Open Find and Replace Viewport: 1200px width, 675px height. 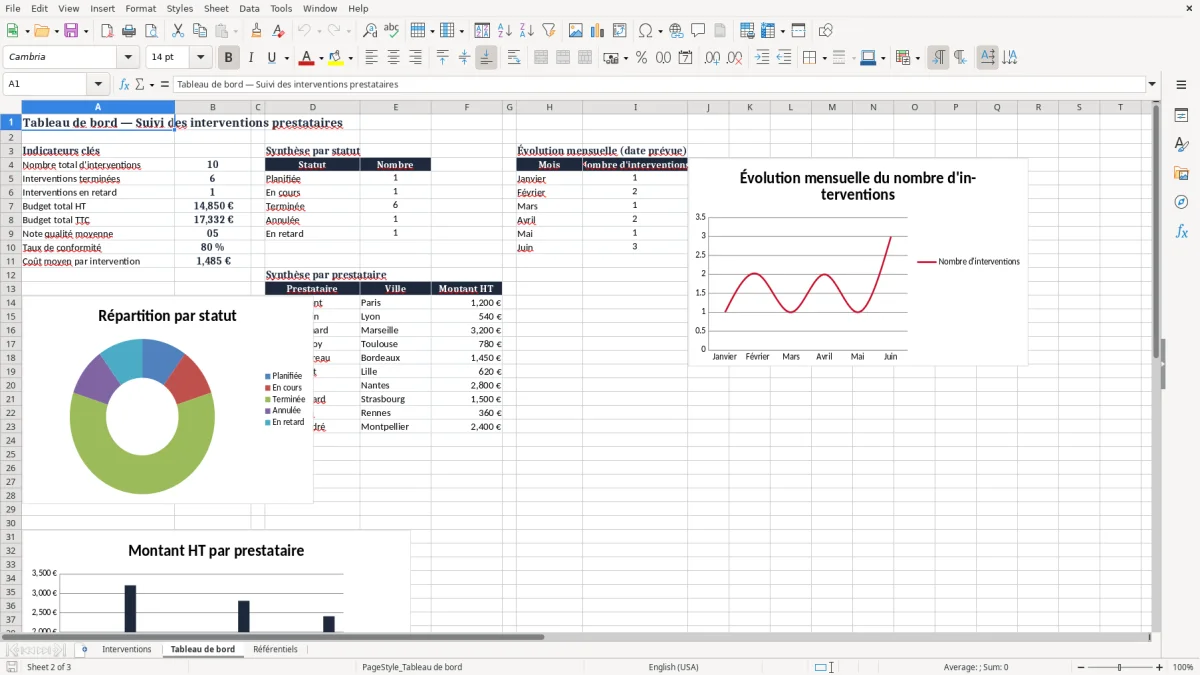click(370, 31)
